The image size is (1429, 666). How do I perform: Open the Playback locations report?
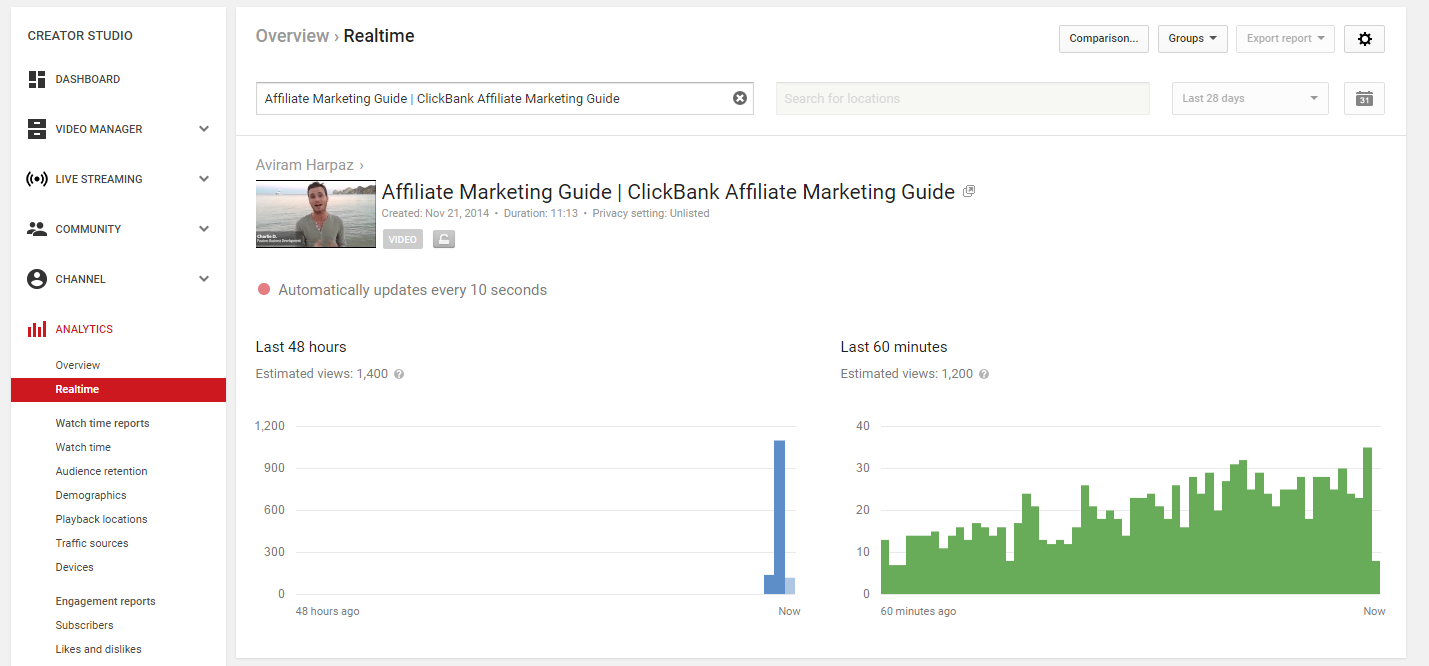point(101,520)
